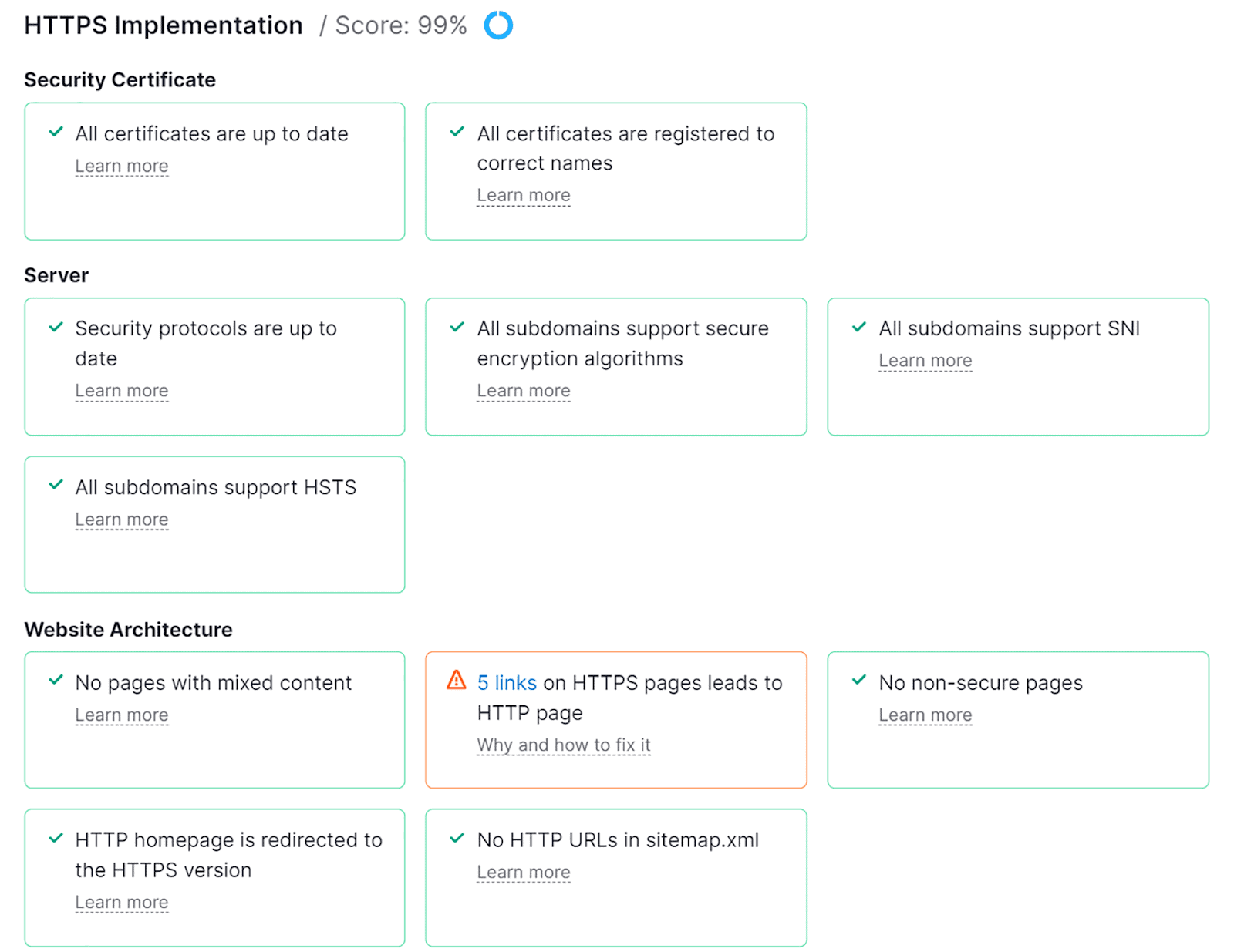Click the 'Website Architecture' section heading
1234x952 pixels.
(128, 629)
